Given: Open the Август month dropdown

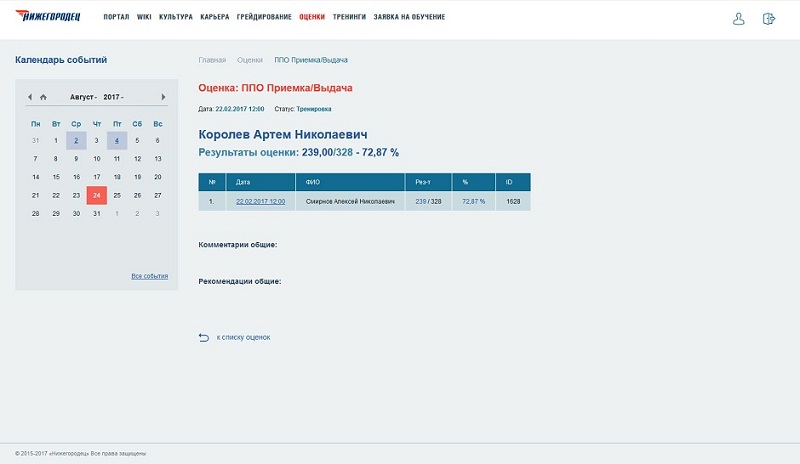Looking at the screenshot, I should 83,97.
